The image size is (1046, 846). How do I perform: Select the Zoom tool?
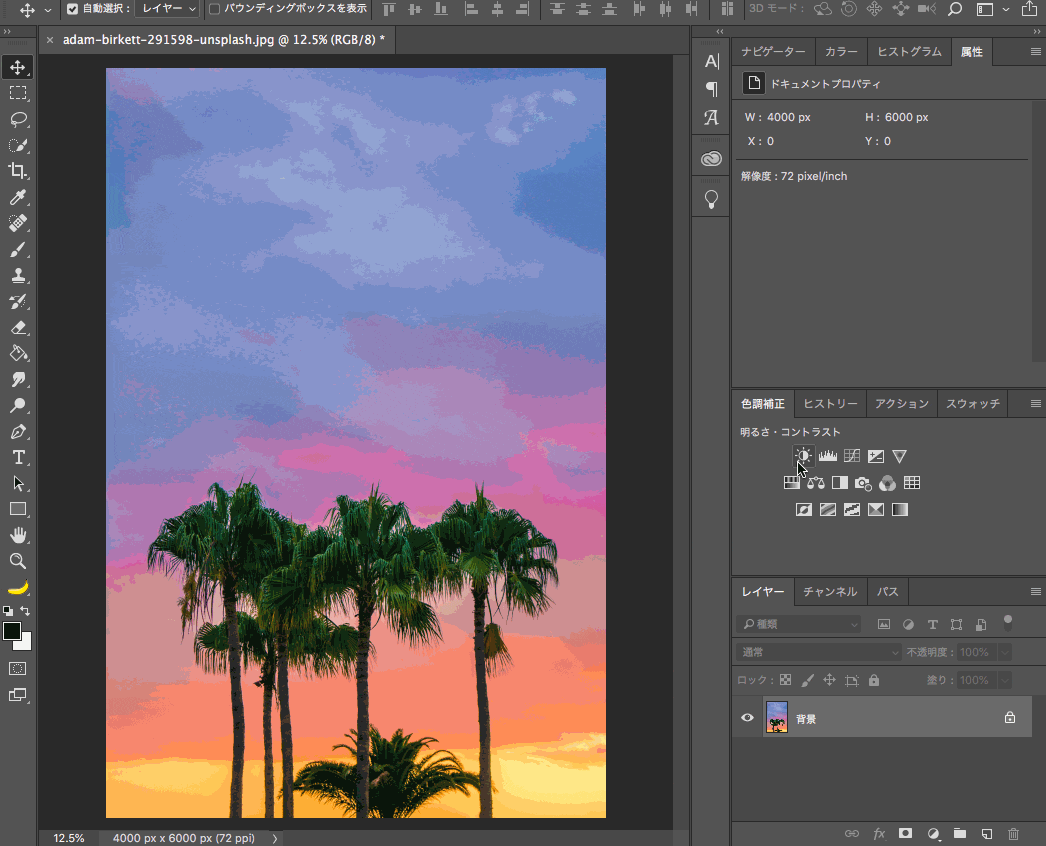[x=18, y=561]
